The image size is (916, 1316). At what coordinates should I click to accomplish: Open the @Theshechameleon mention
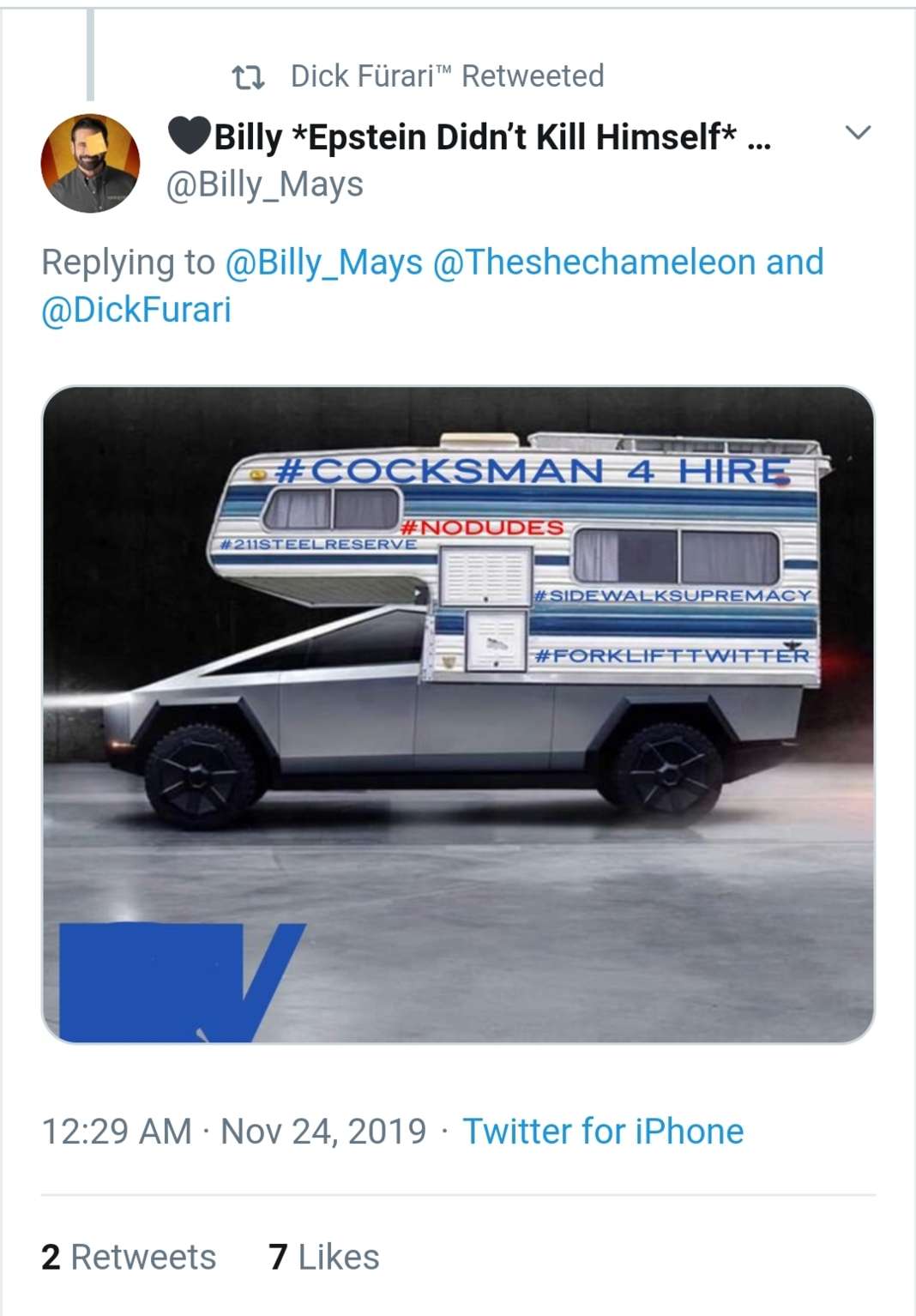coord(594,263)
